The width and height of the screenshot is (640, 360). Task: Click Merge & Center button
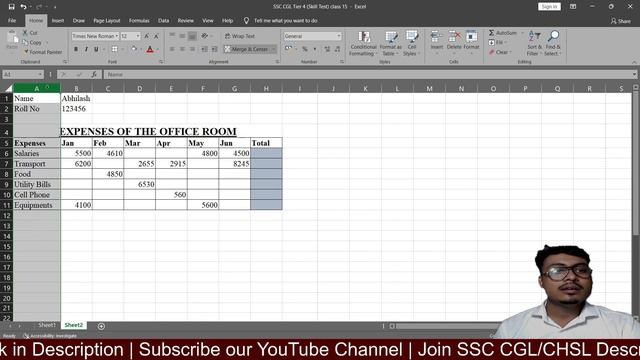(x=247, y=49)
